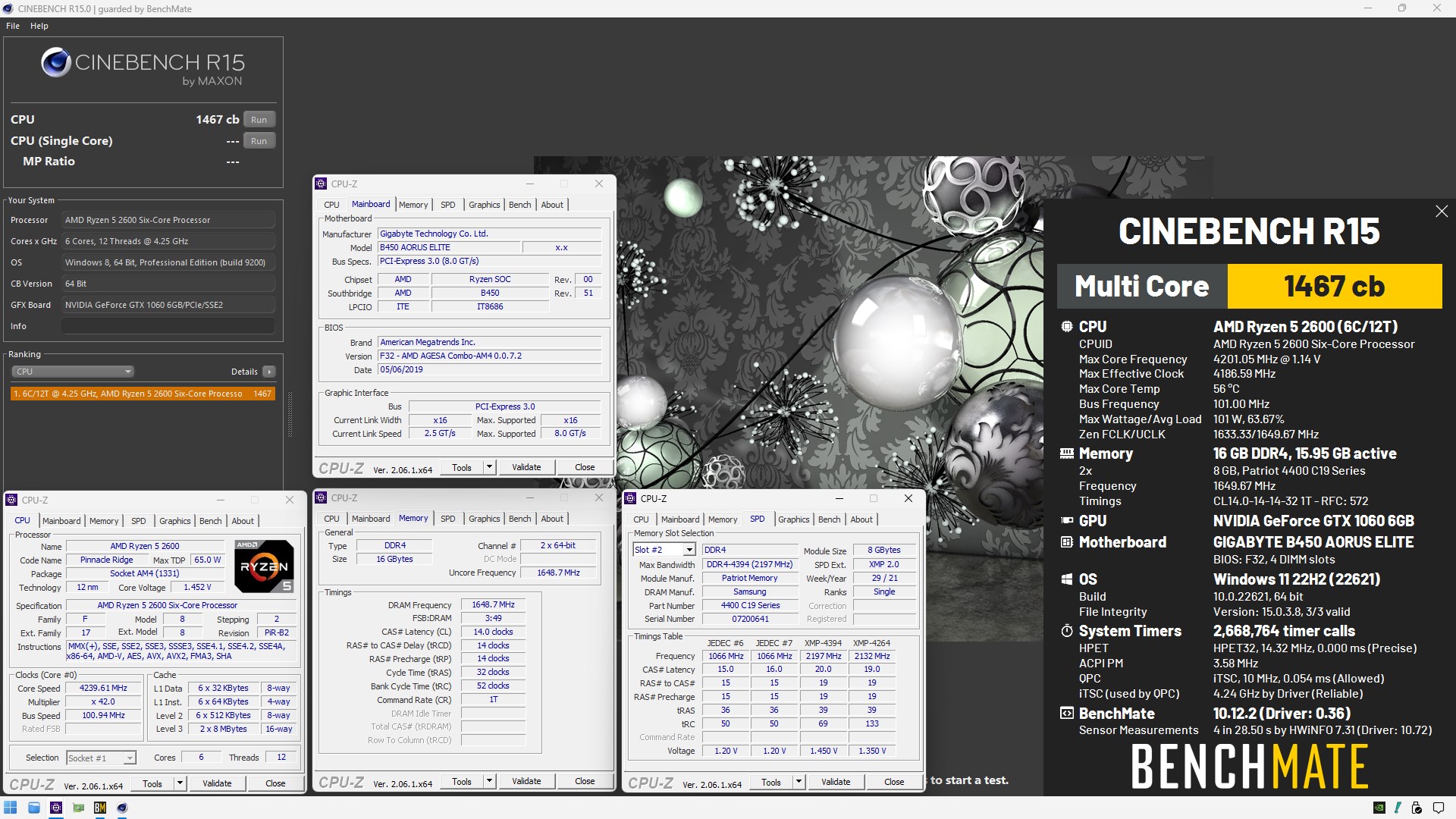The width and height of the screenshot is (1456, 819).
Task: Click DRAM Frequency value 1648.7 MHz
Action: click(x=493, y=604)
